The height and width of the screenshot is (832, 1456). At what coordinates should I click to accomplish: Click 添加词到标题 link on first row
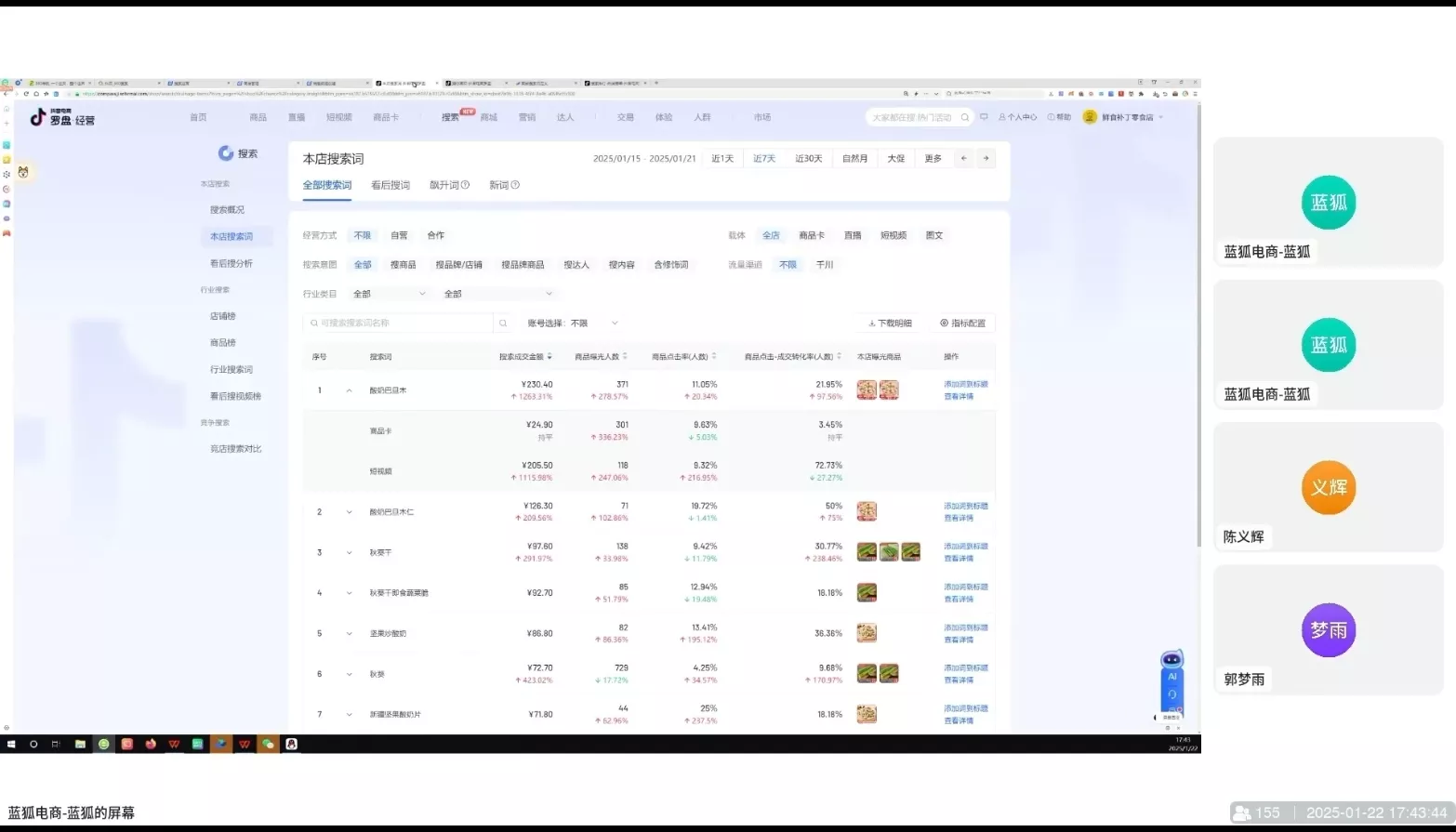tap(964, 384)
